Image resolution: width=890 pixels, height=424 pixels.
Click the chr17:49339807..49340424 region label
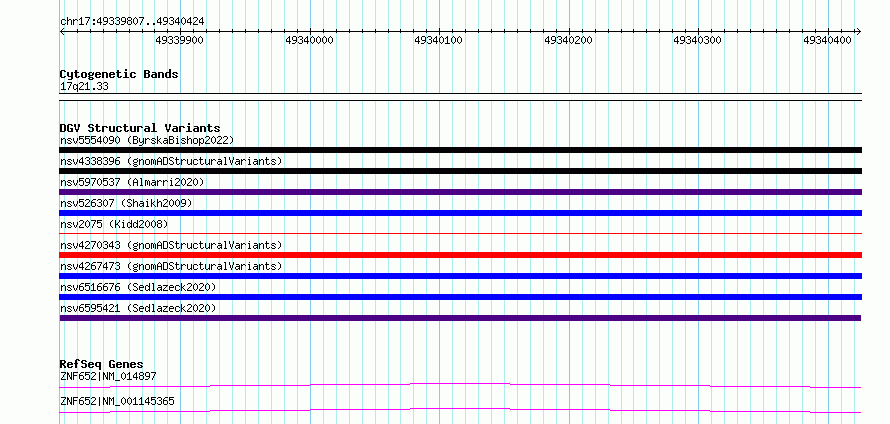[132, 22]
